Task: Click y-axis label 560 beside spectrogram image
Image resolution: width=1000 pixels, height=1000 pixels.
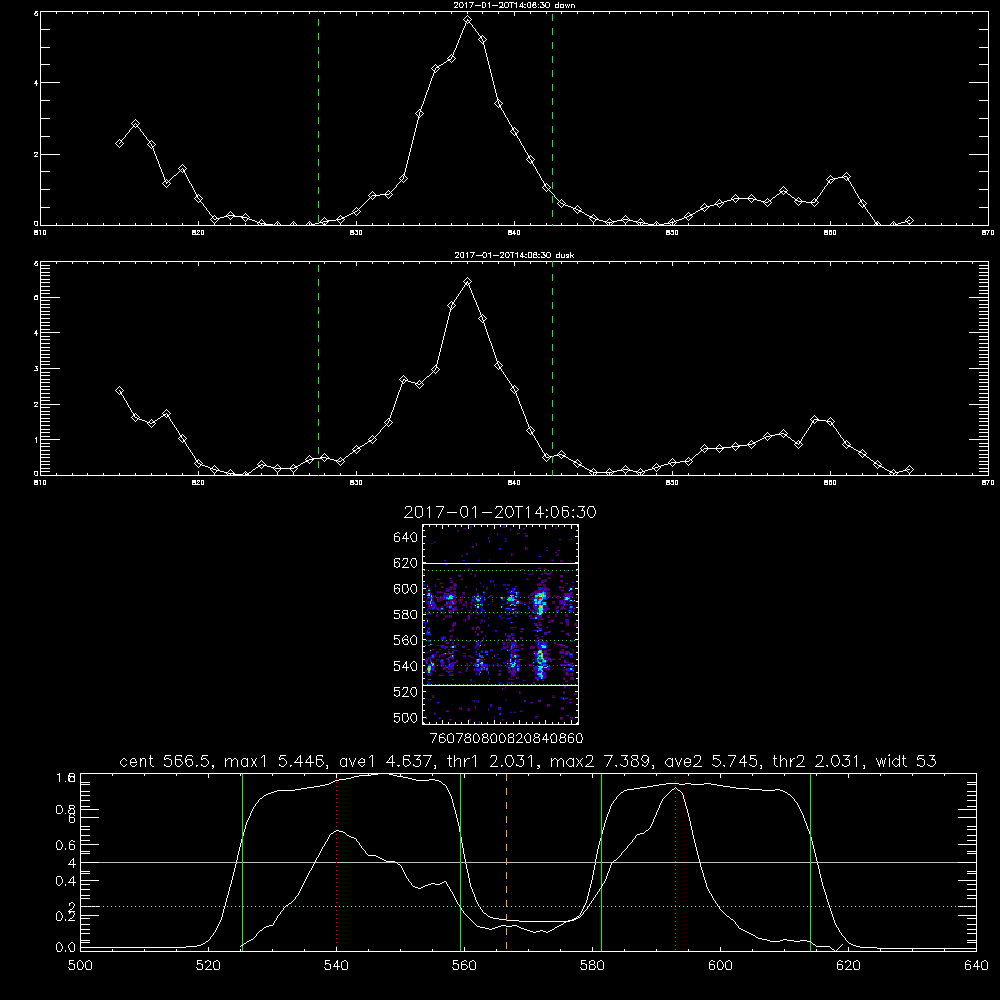Action: tap(406, 640)
